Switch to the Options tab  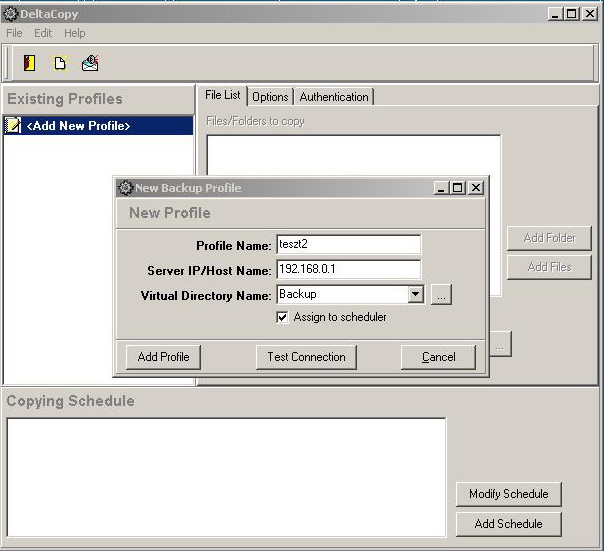point(270,97)
